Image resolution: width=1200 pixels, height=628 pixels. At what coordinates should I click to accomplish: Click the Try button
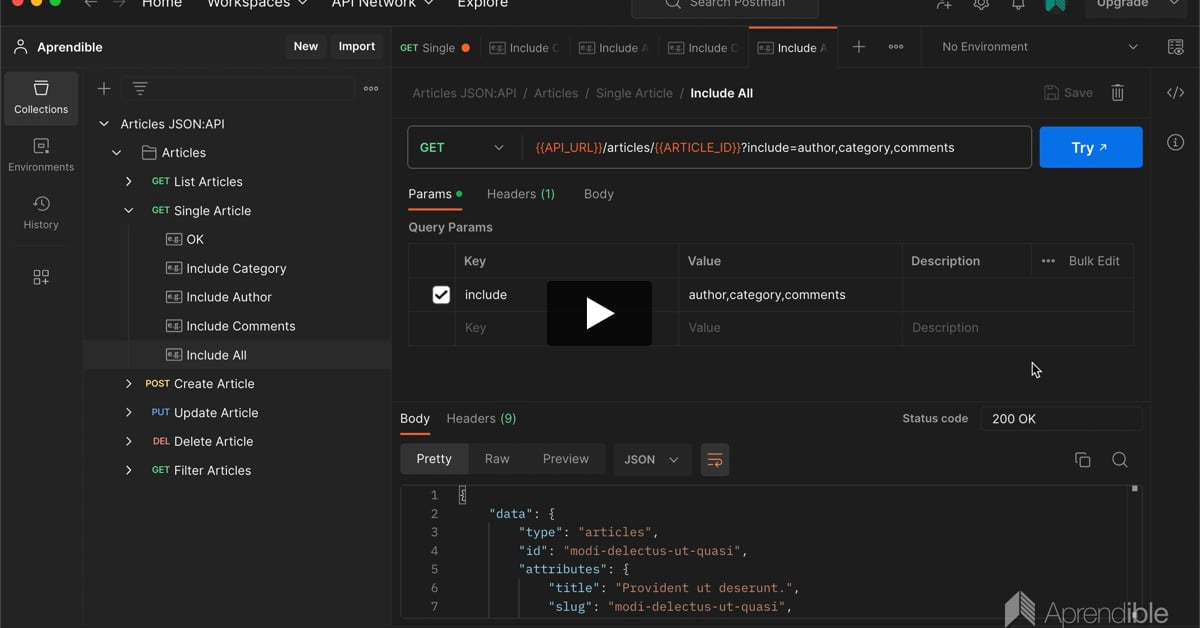[1091, 147]
